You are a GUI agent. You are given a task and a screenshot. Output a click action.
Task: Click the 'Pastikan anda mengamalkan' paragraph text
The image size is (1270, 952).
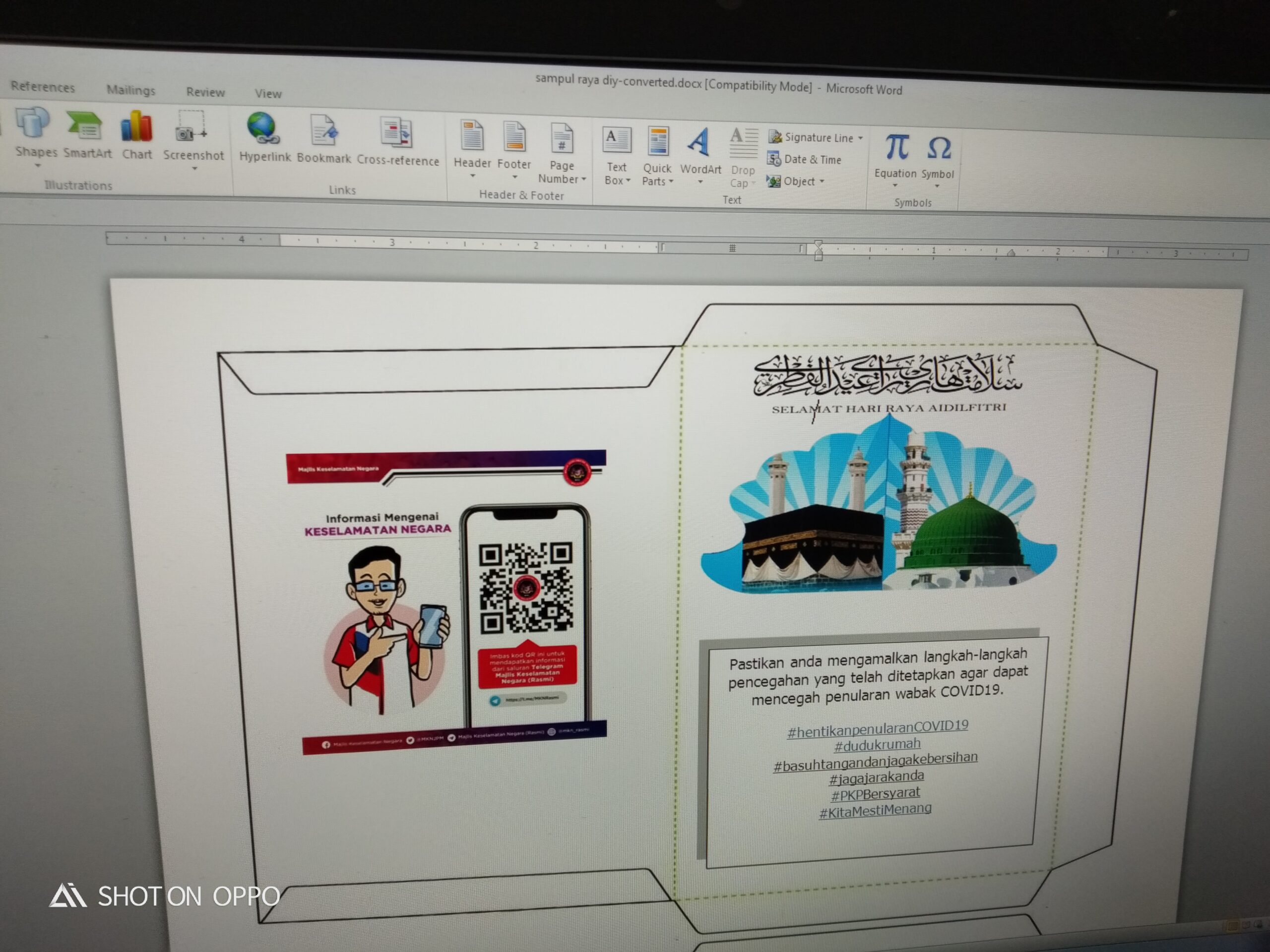tap(878, 678)
